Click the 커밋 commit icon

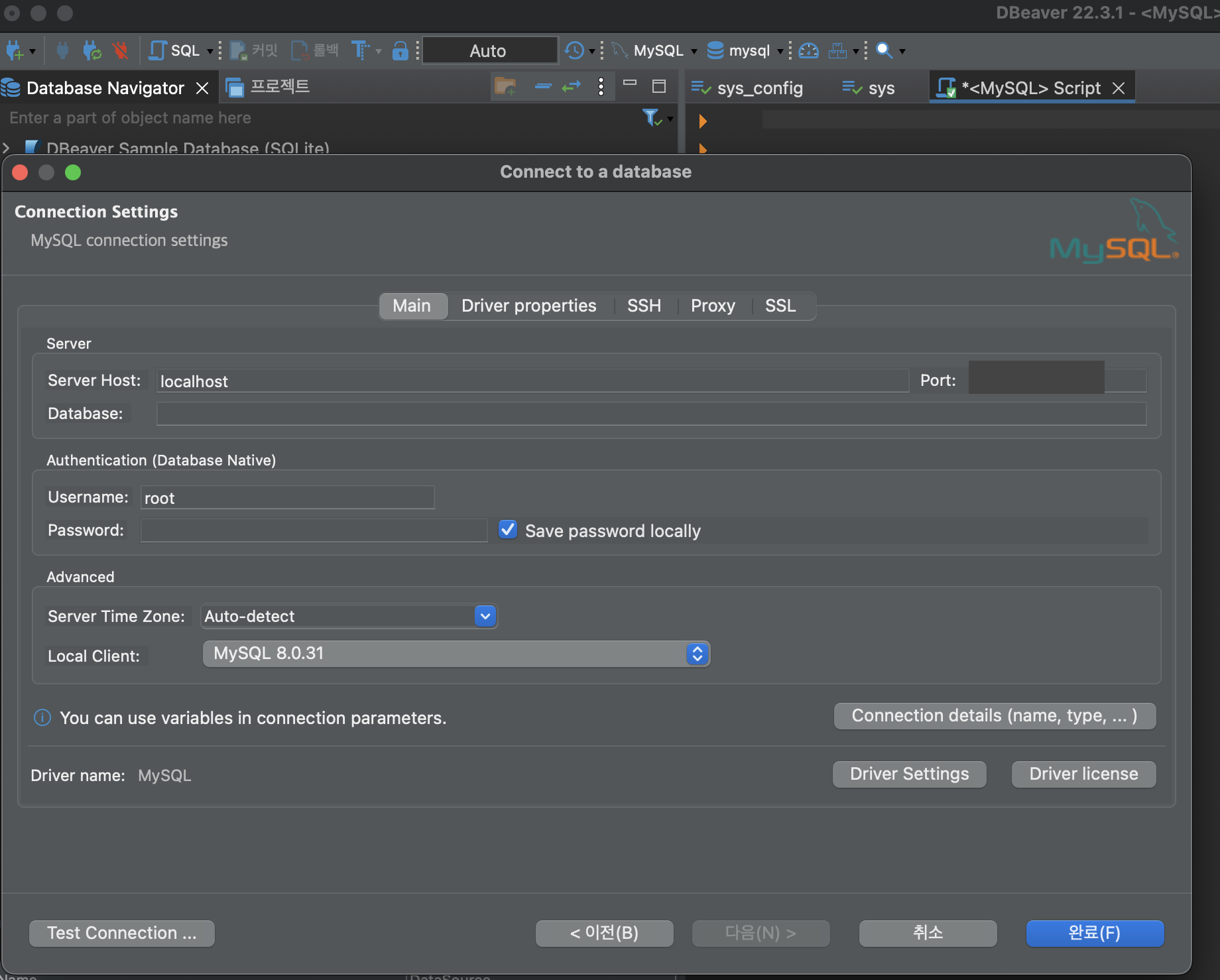click(x=253, y=50)
